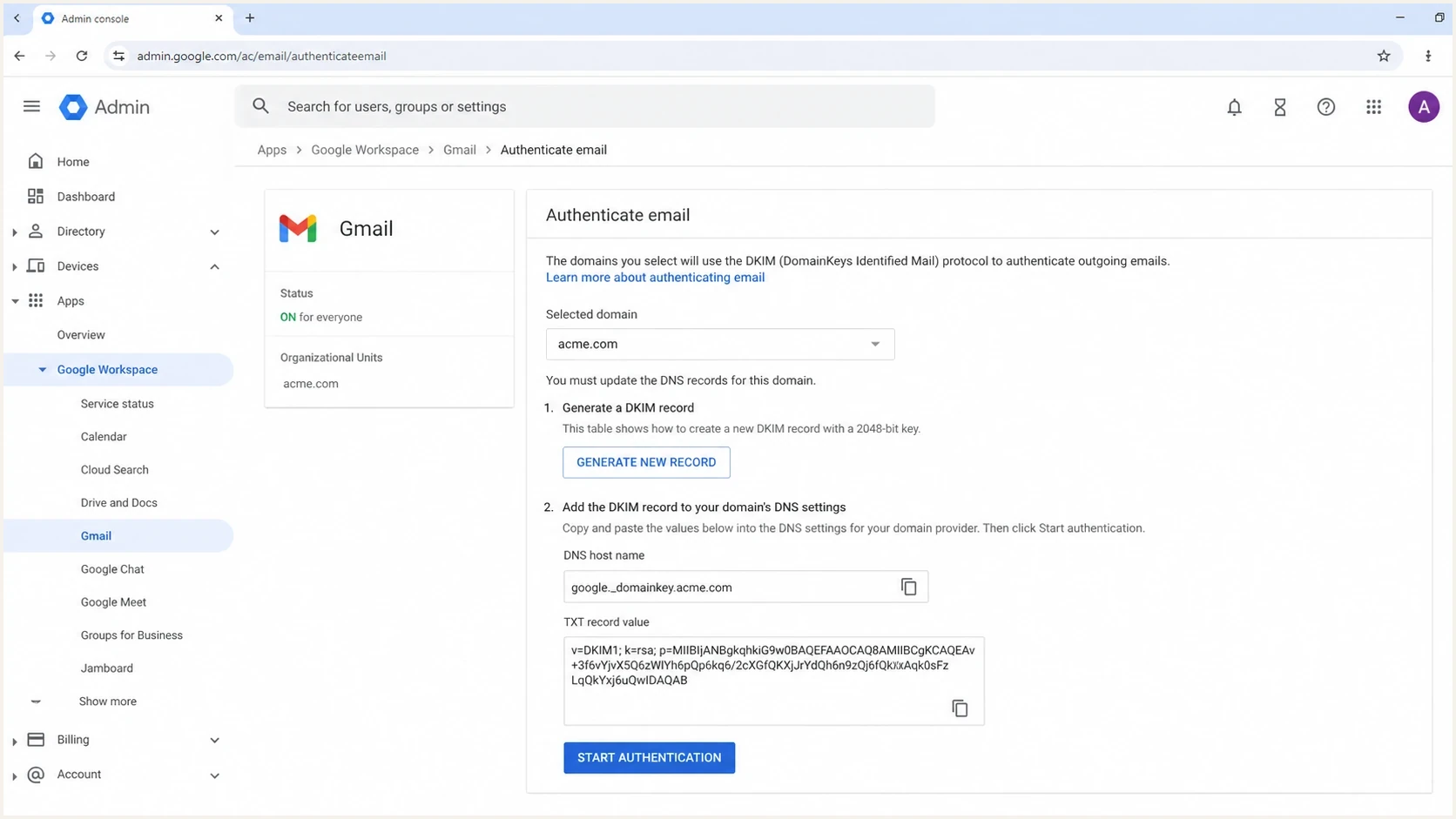Click the Billing card icon
The image size is (1456, 819).
[36, 739]
